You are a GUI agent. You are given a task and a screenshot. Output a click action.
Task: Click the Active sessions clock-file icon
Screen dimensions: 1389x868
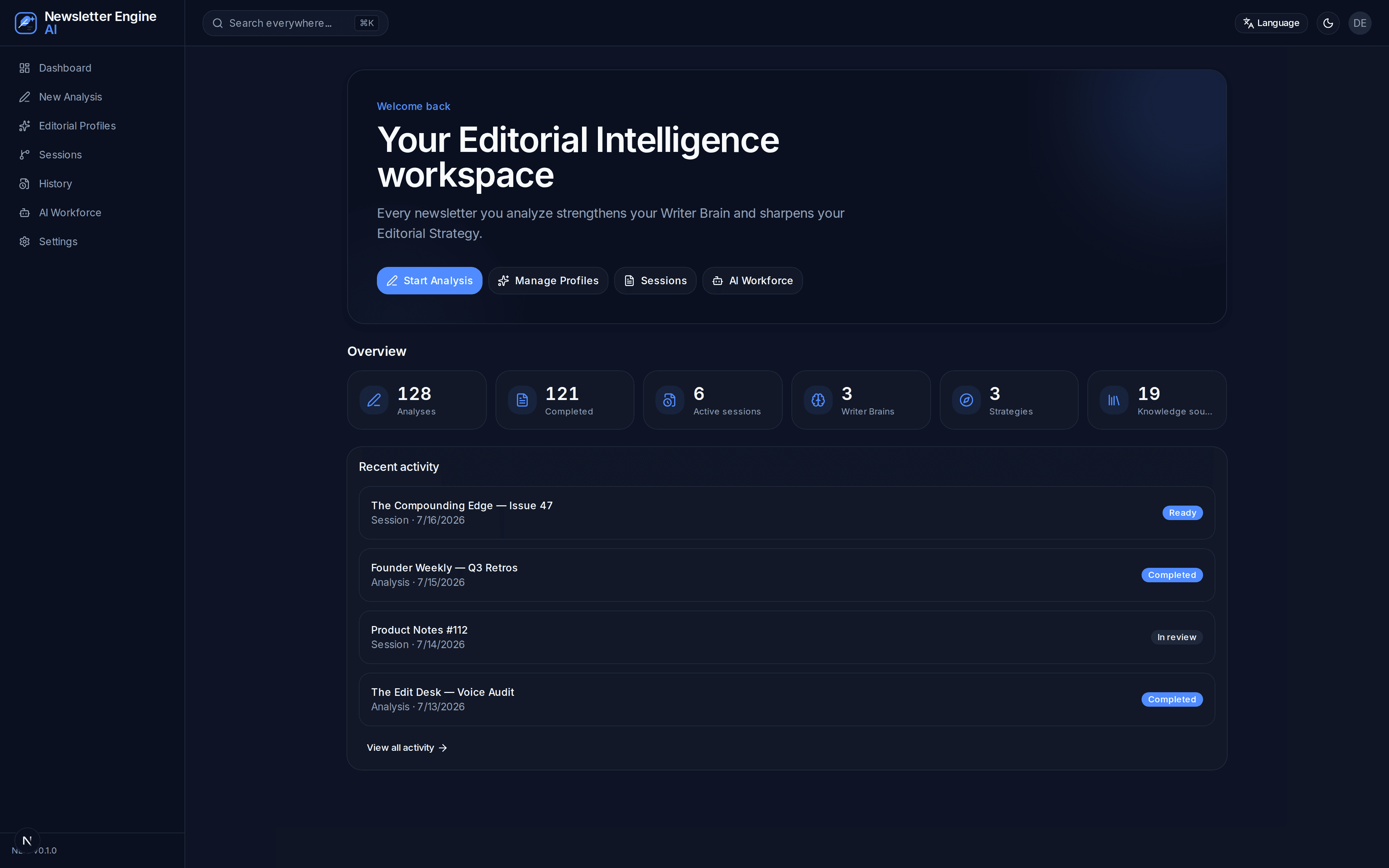(669, 400)
